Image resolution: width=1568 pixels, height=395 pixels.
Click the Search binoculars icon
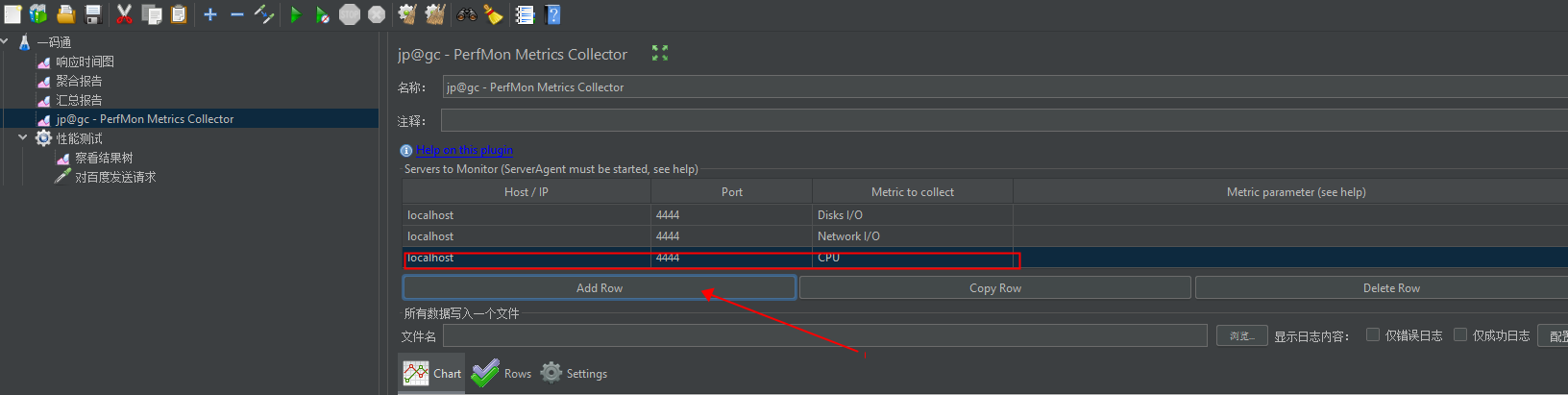coord(467,14)
